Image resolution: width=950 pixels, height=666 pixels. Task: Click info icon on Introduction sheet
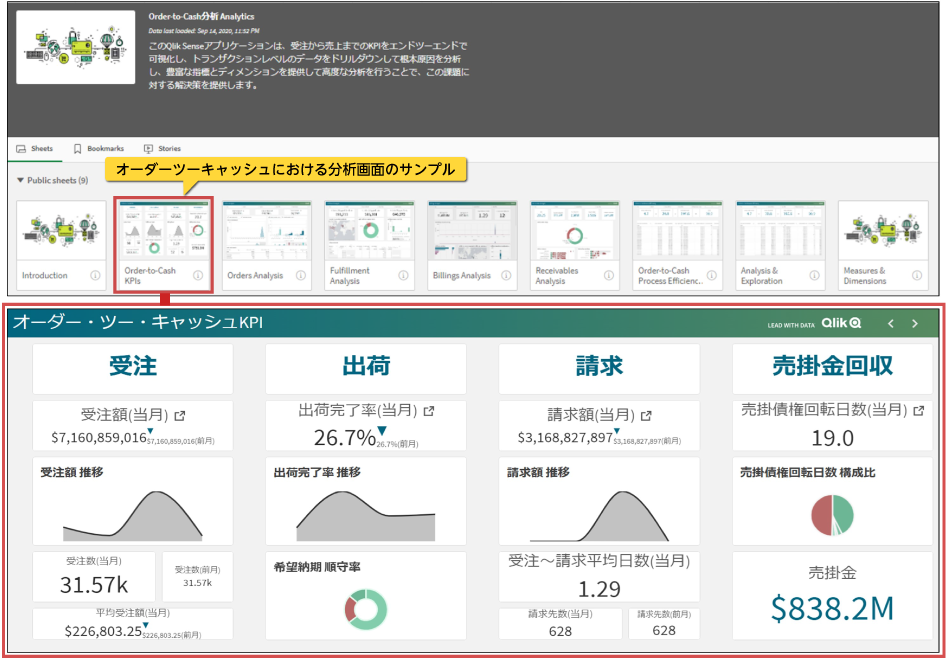[x=95, y=276]
